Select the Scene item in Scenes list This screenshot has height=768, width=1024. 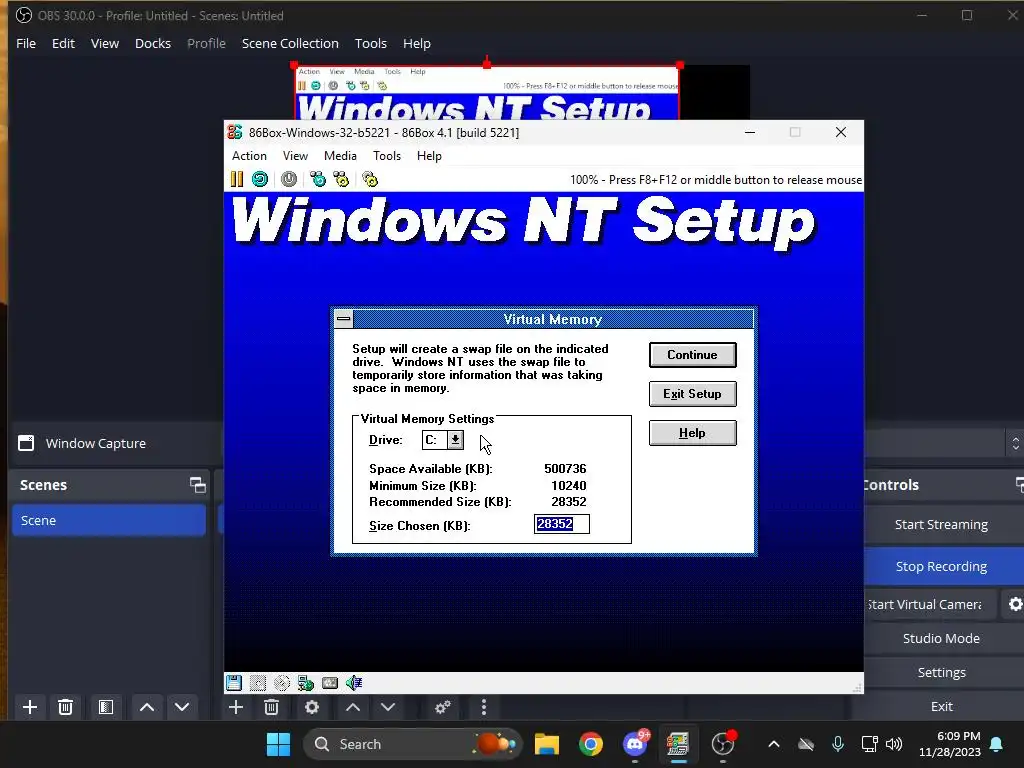[108, 520]
